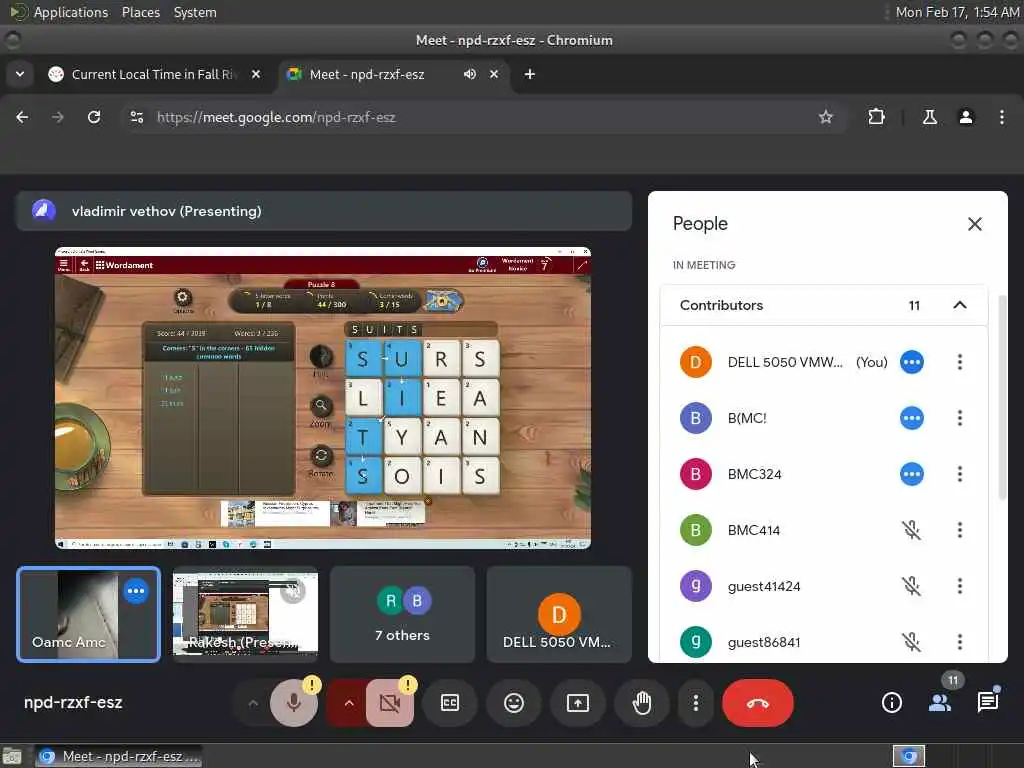Open the browser profile icon
This screenshot has width=1024, height=768.
(x=965, y=117)
